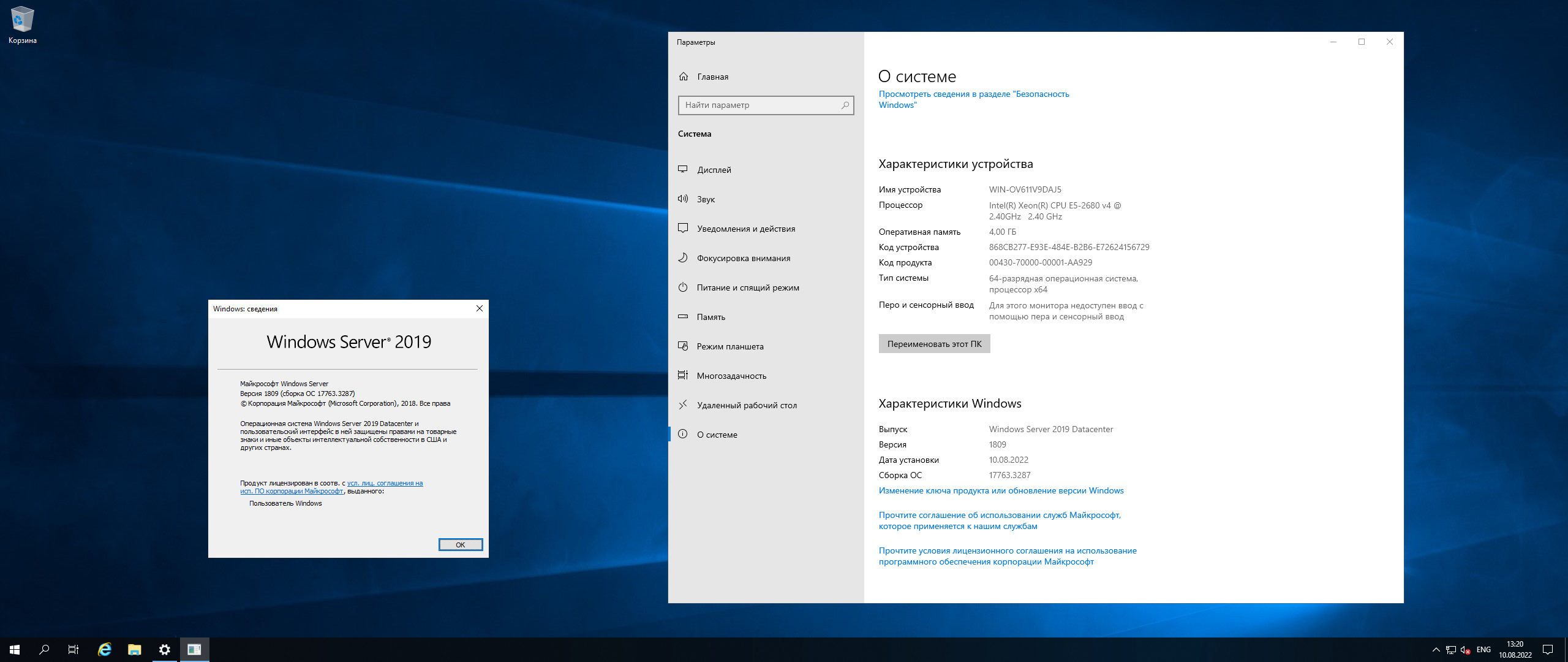Click the Найти параметр search field
1568x662 pixels.
click(766, 105)
